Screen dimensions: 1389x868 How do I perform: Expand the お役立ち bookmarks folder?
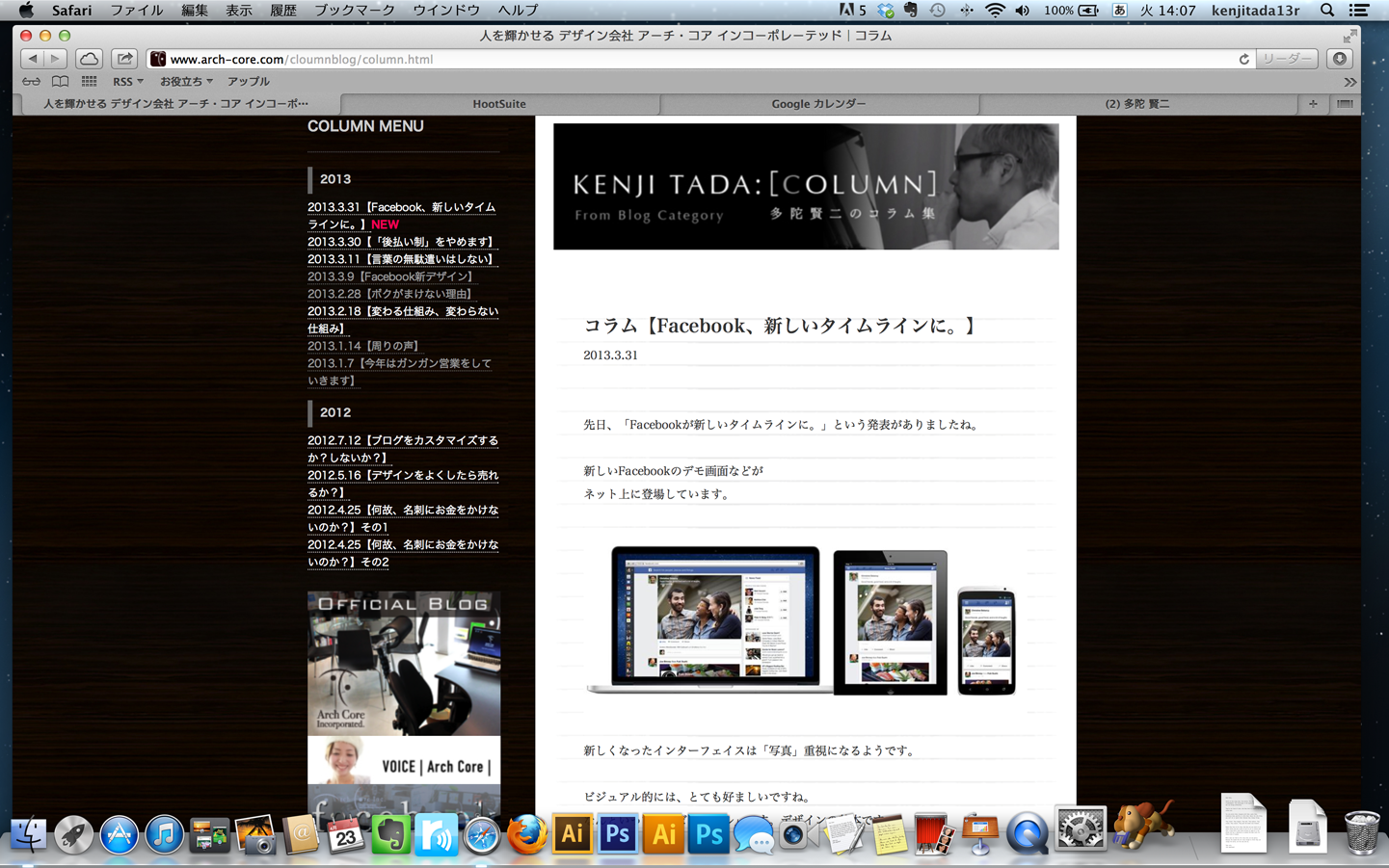click(x=186, y=82)
